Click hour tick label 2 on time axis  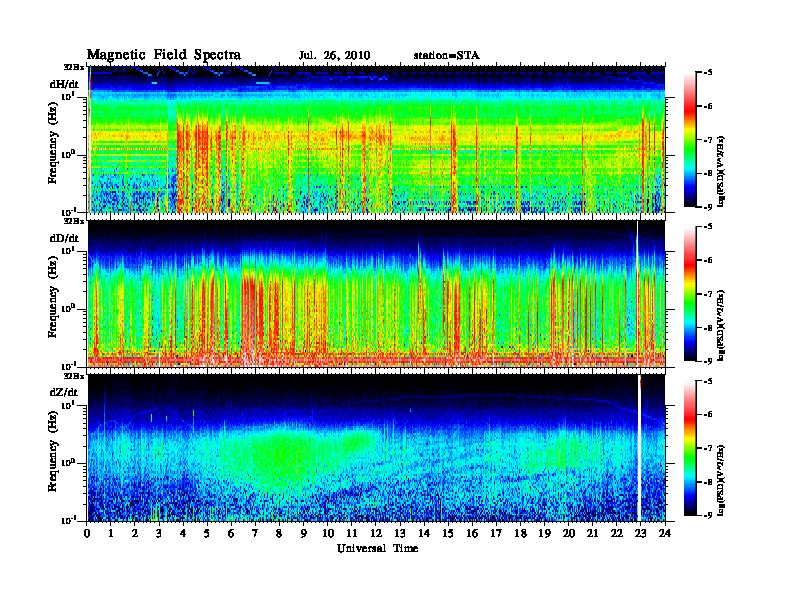click(x=135, y=534)
